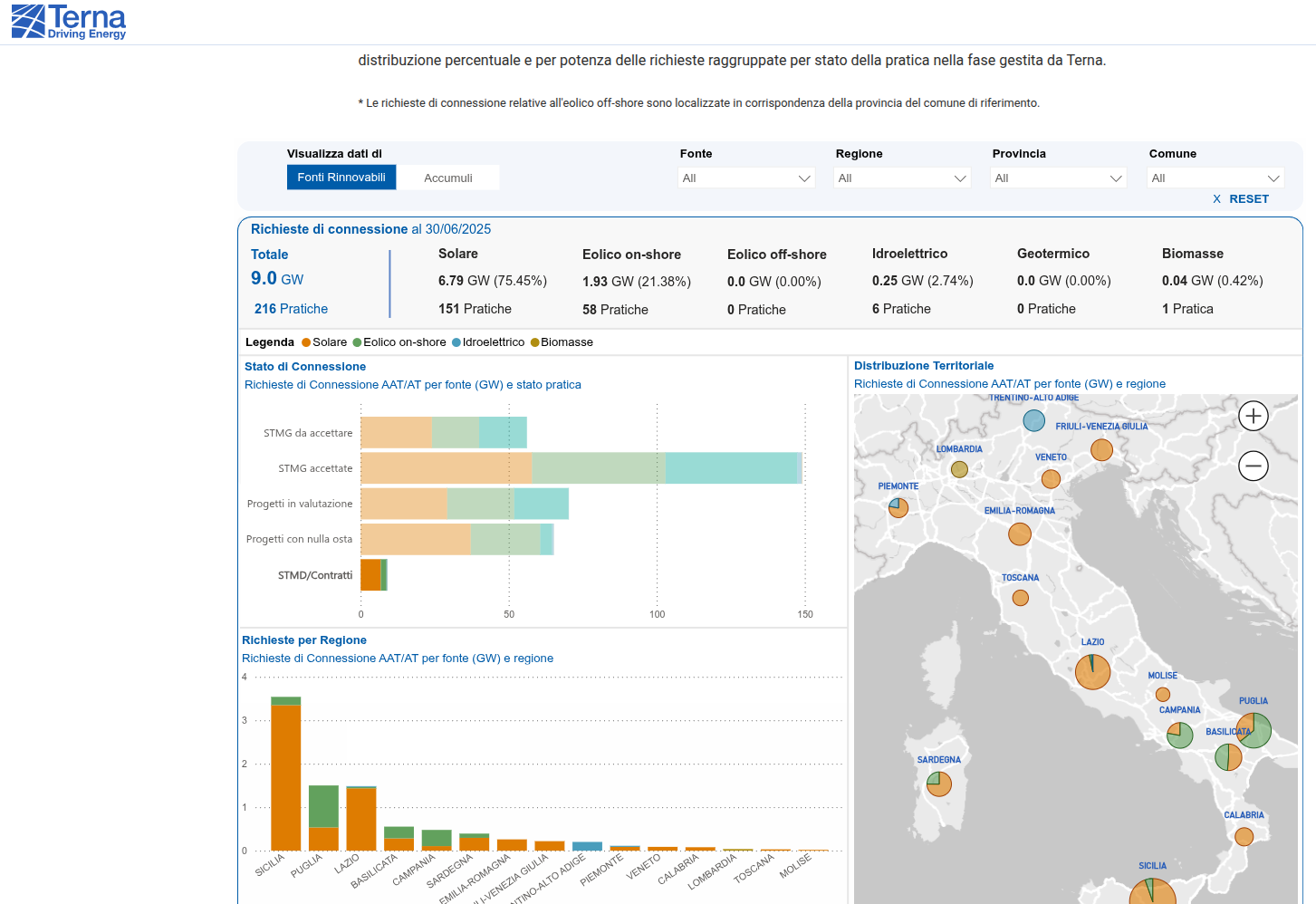This screenshot has width=1316, height=904.
Task: Click the 216 Pratiche total link
Action: tap(291, 309)
